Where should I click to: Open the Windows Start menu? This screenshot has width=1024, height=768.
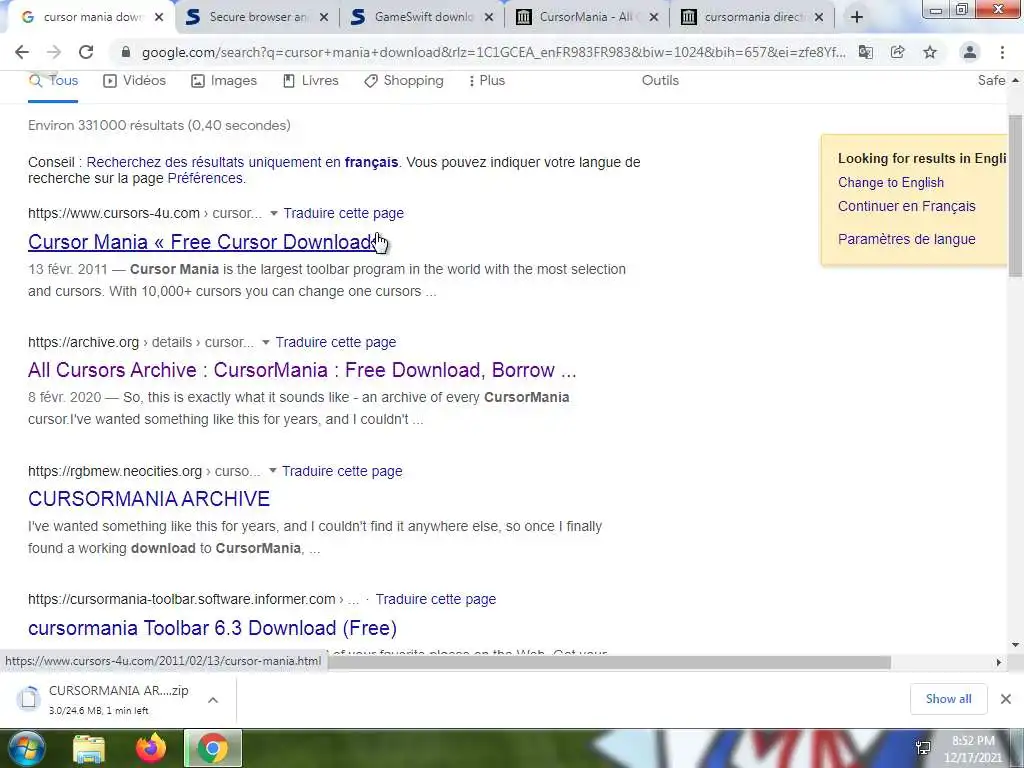[25, 748]
